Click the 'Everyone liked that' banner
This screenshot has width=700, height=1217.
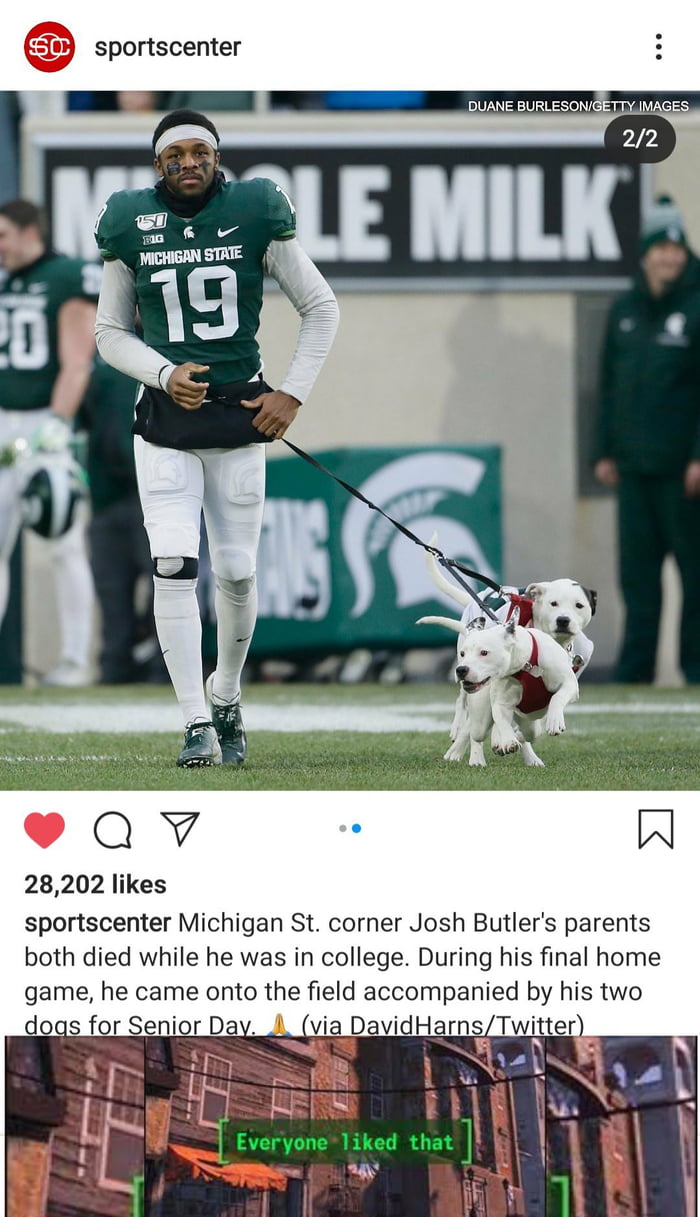click(x=344, y=1142)
